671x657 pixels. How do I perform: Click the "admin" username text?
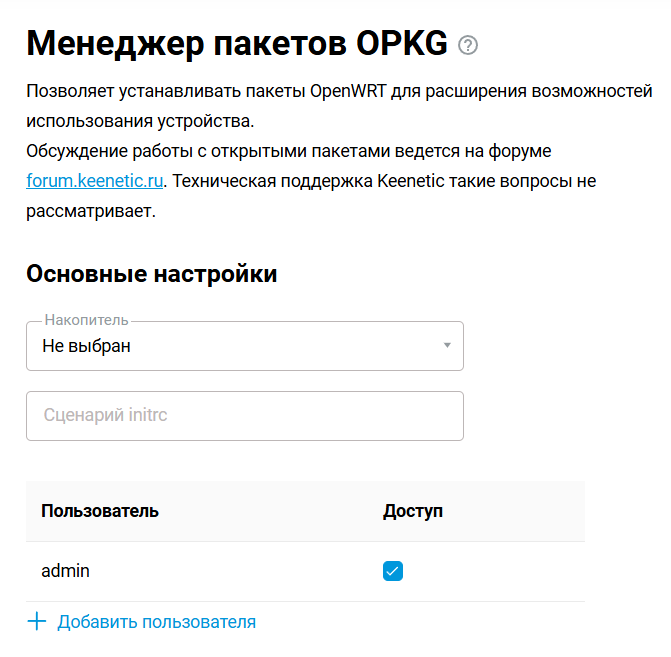(65, 571)
